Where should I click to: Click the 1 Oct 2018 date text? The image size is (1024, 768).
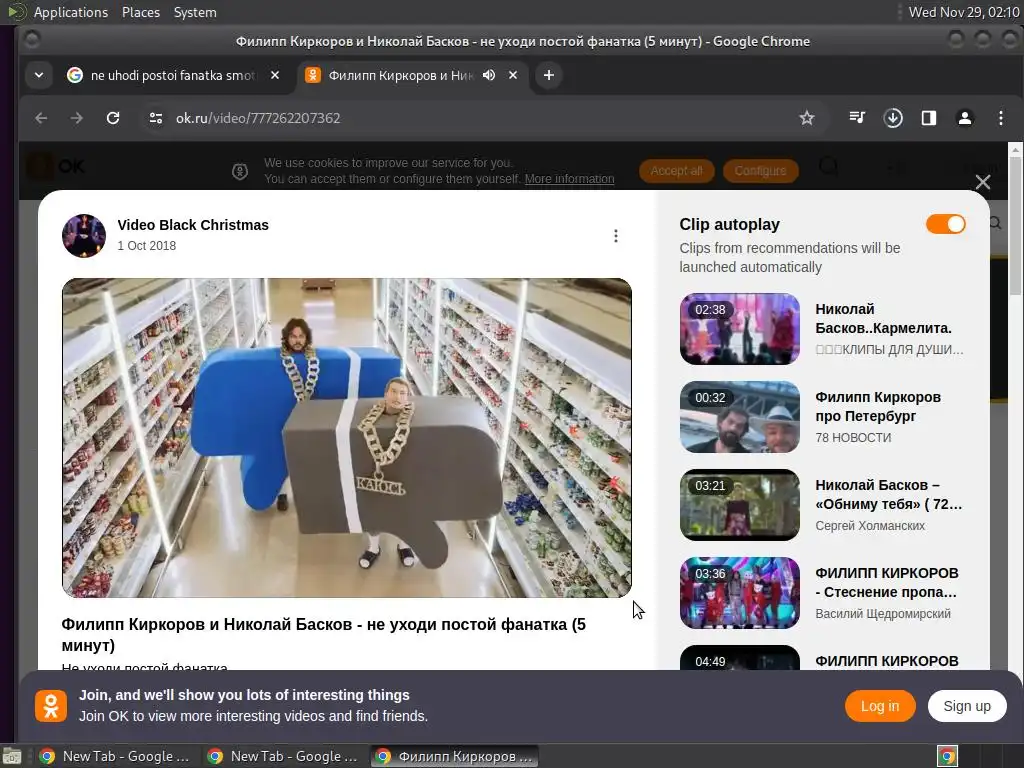(146, 246)
